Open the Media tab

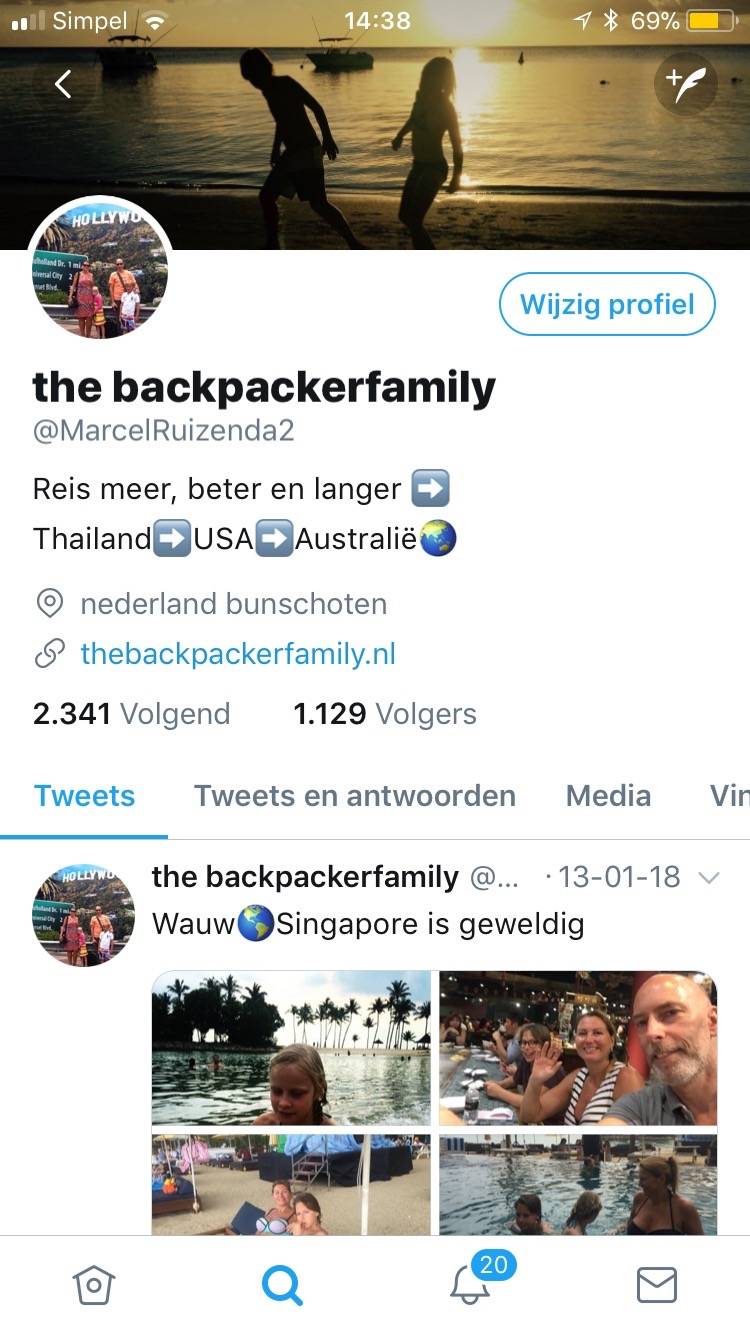click(608, 796)
